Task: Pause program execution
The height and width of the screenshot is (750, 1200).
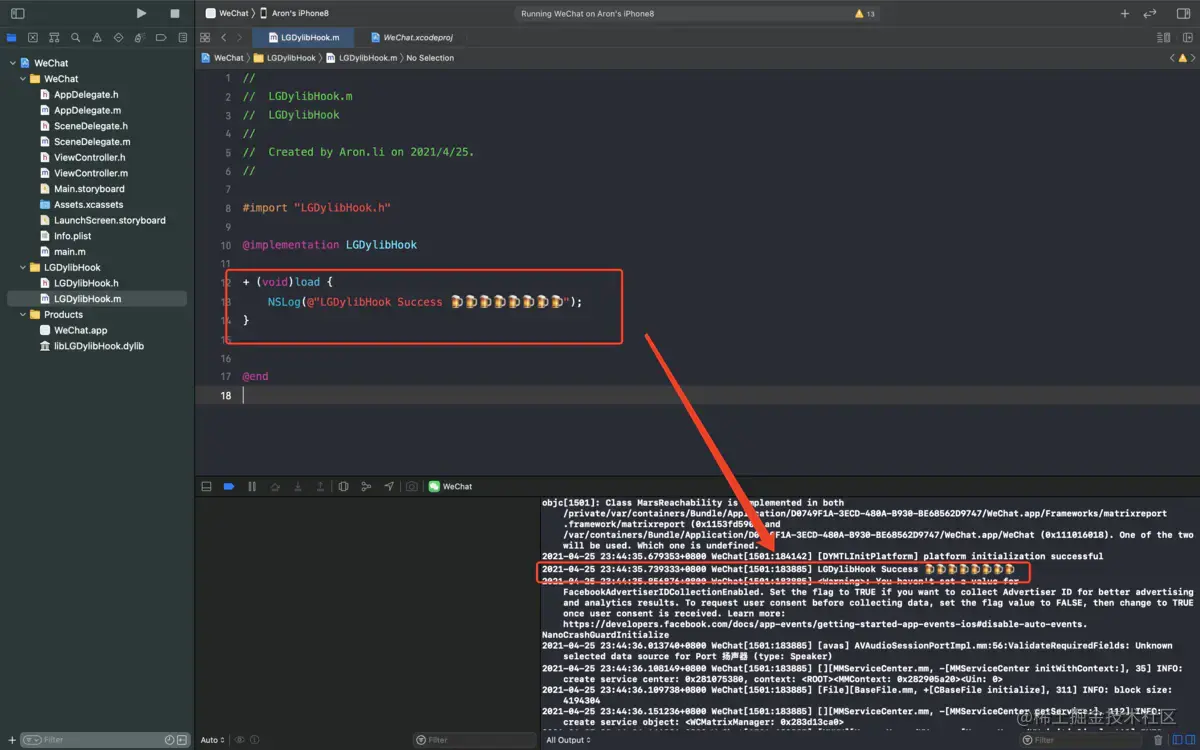Action: point(252,486)
